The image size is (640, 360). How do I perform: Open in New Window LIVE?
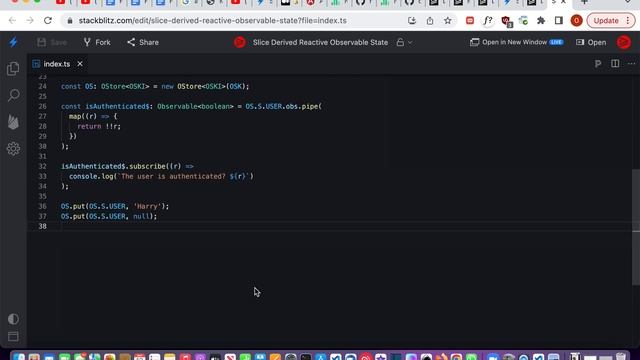point(517,42)
